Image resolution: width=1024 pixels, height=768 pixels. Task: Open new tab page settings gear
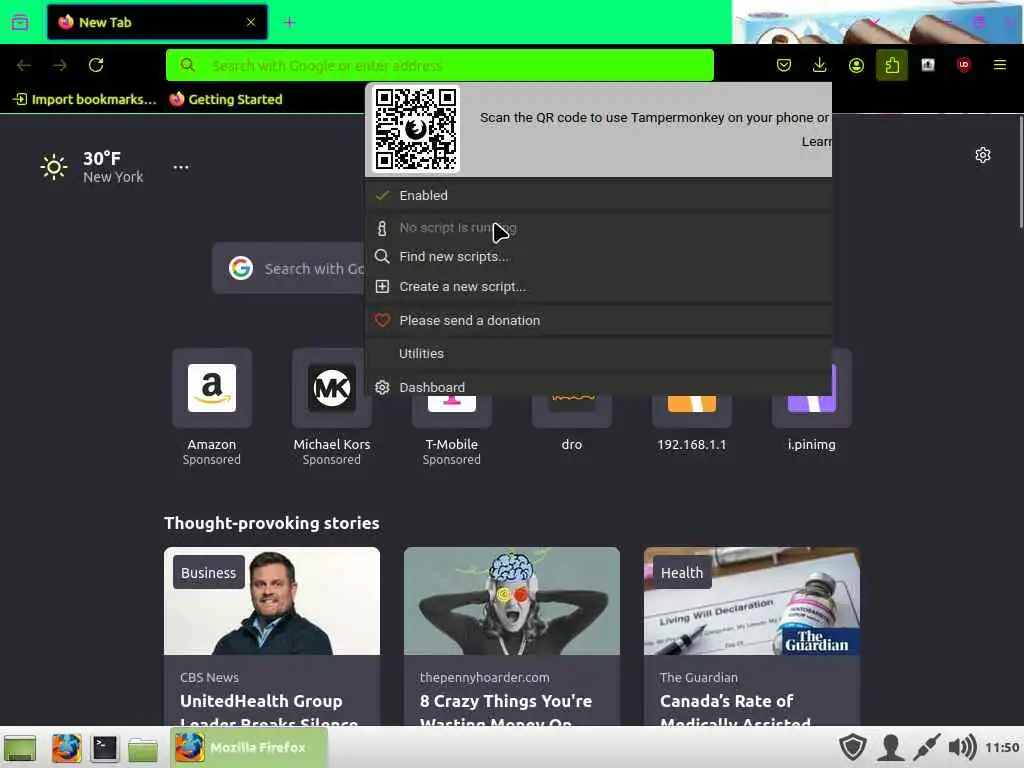[x=983, y=155]
